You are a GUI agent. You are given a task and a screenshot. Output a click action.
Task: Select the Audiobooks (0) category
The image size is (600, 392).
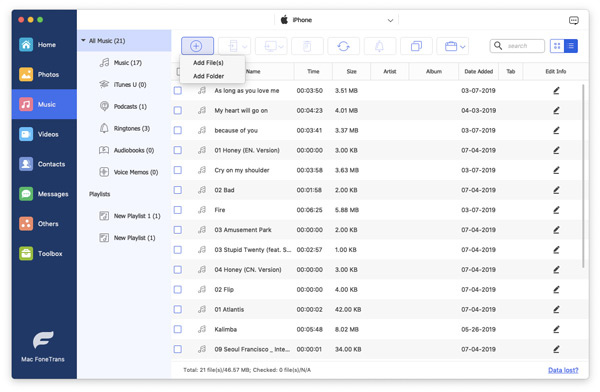tap(124, 150)
